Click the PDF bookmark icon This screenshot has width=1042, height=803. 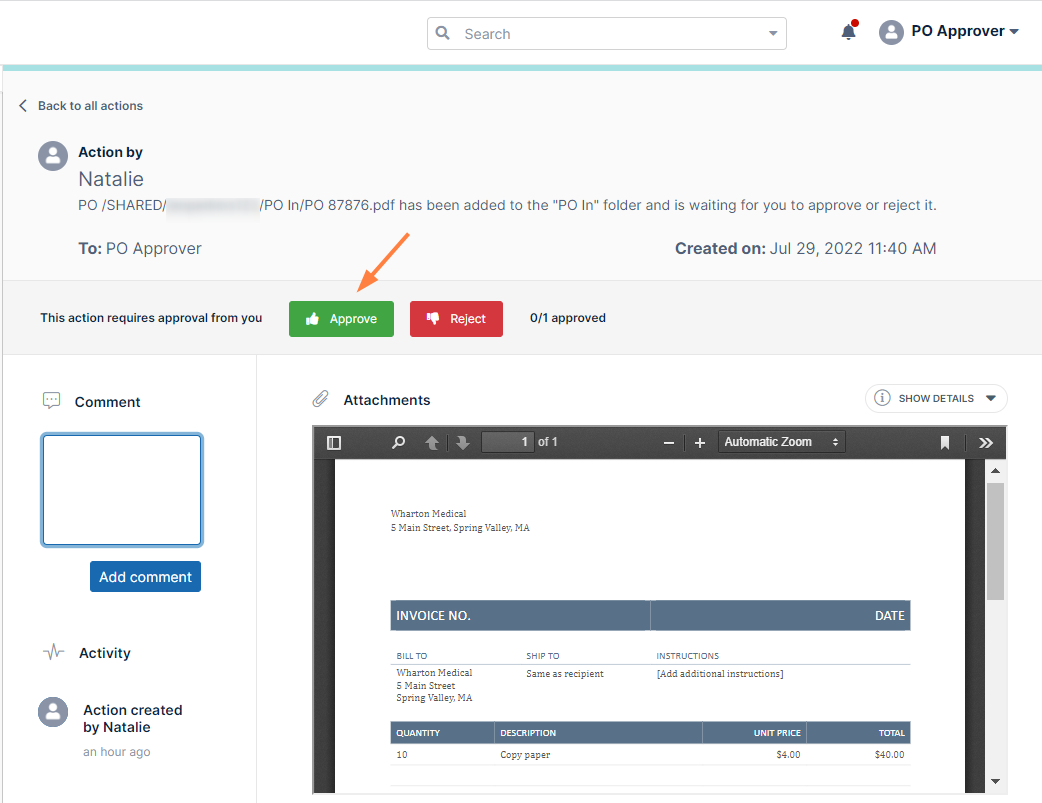coord(945,443)
